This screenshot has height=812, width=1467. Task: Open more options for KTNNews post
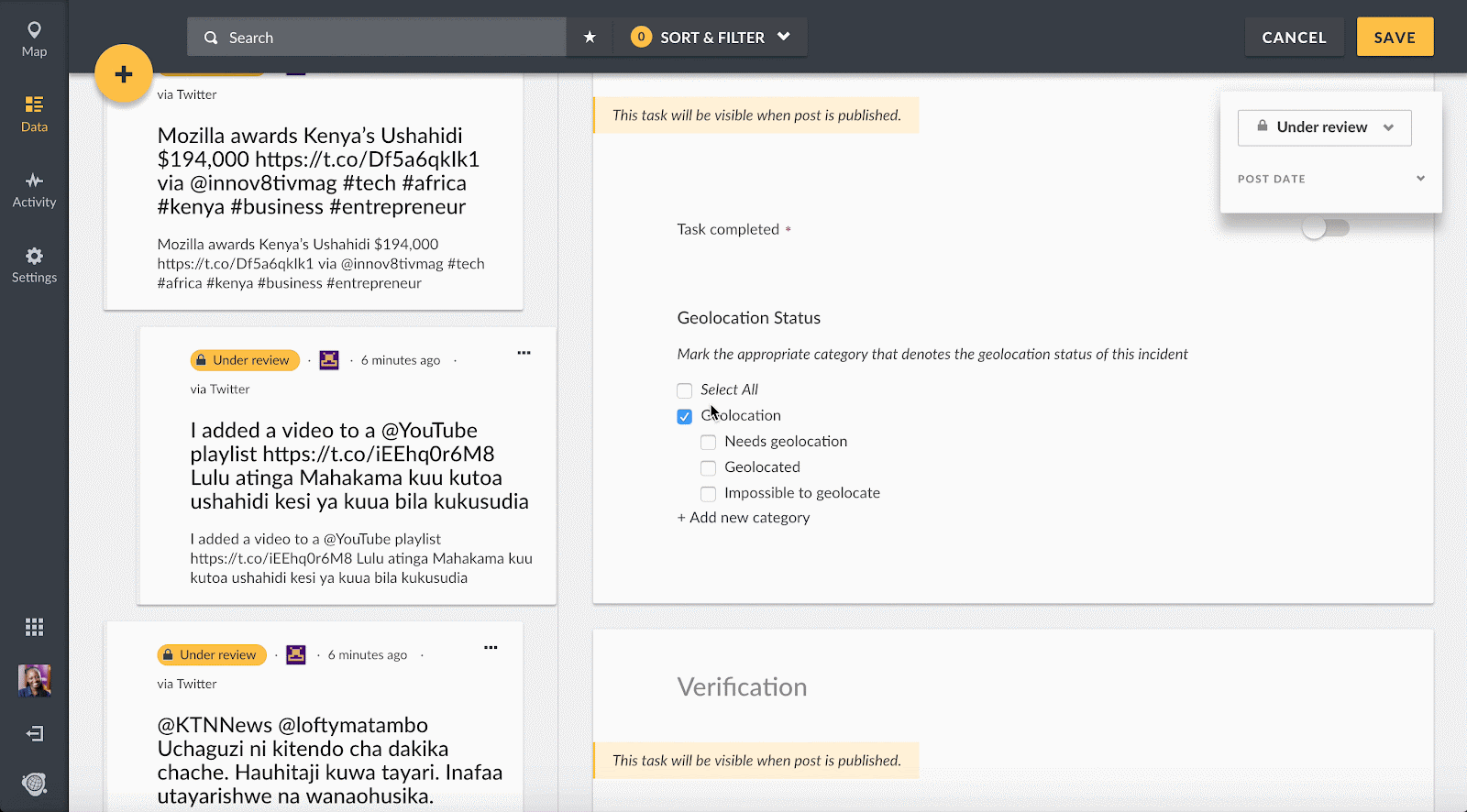click(491, 648)
